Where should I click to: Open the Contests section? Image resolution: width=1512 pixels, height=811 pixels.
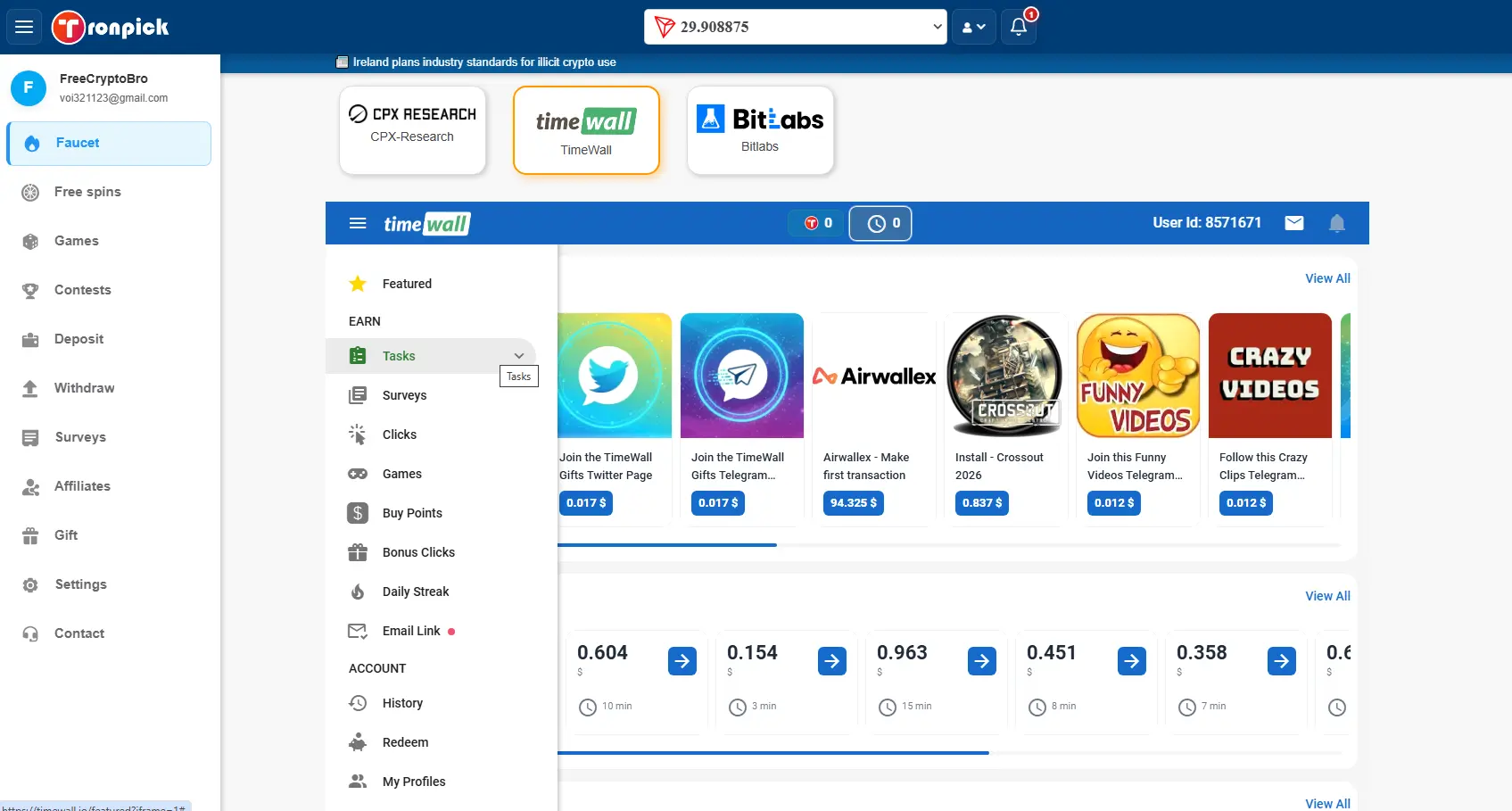pyautogui.click(x=109, y=290)
